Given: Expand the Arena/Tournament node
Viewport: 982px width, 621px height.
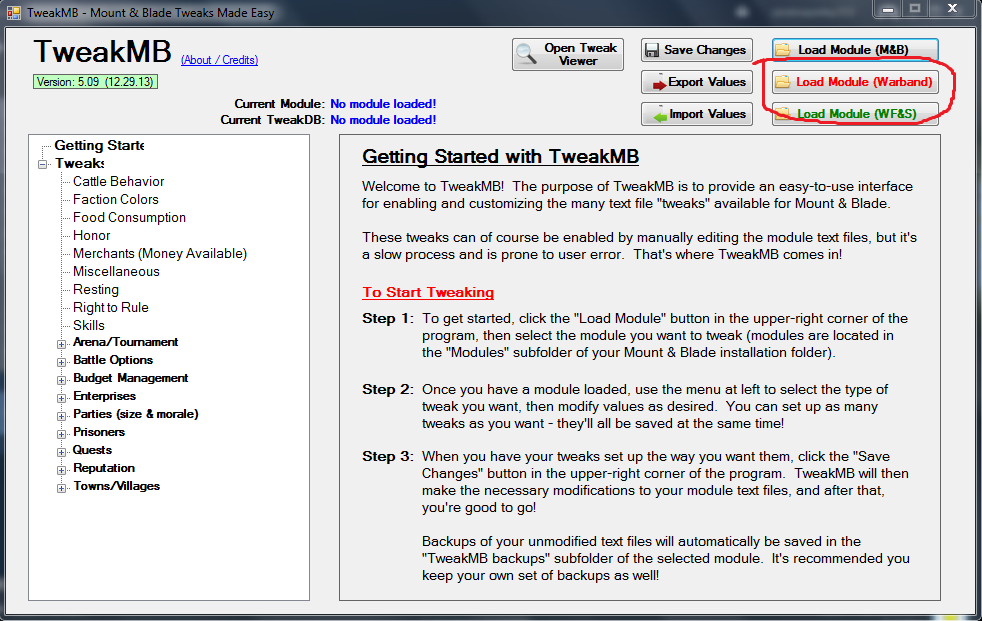Looking at the screenshot, I should [x=61, y=344].
